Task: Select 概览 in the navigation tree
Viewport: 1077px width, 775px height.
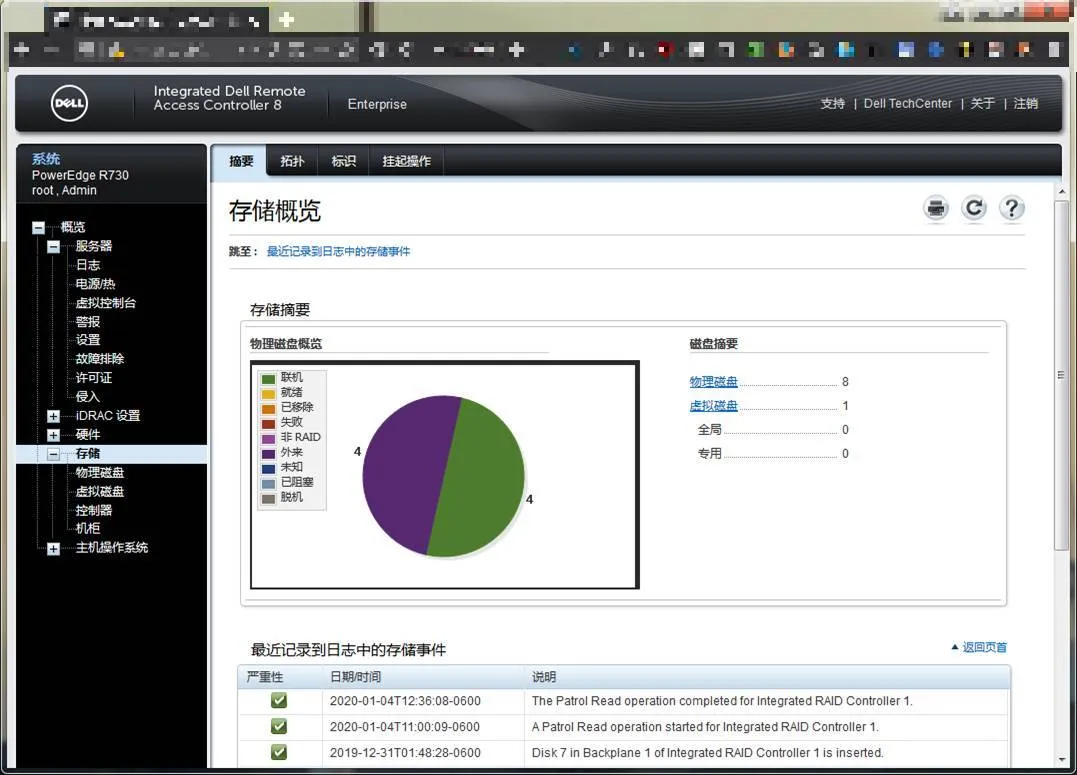Action: coord(73,227)
